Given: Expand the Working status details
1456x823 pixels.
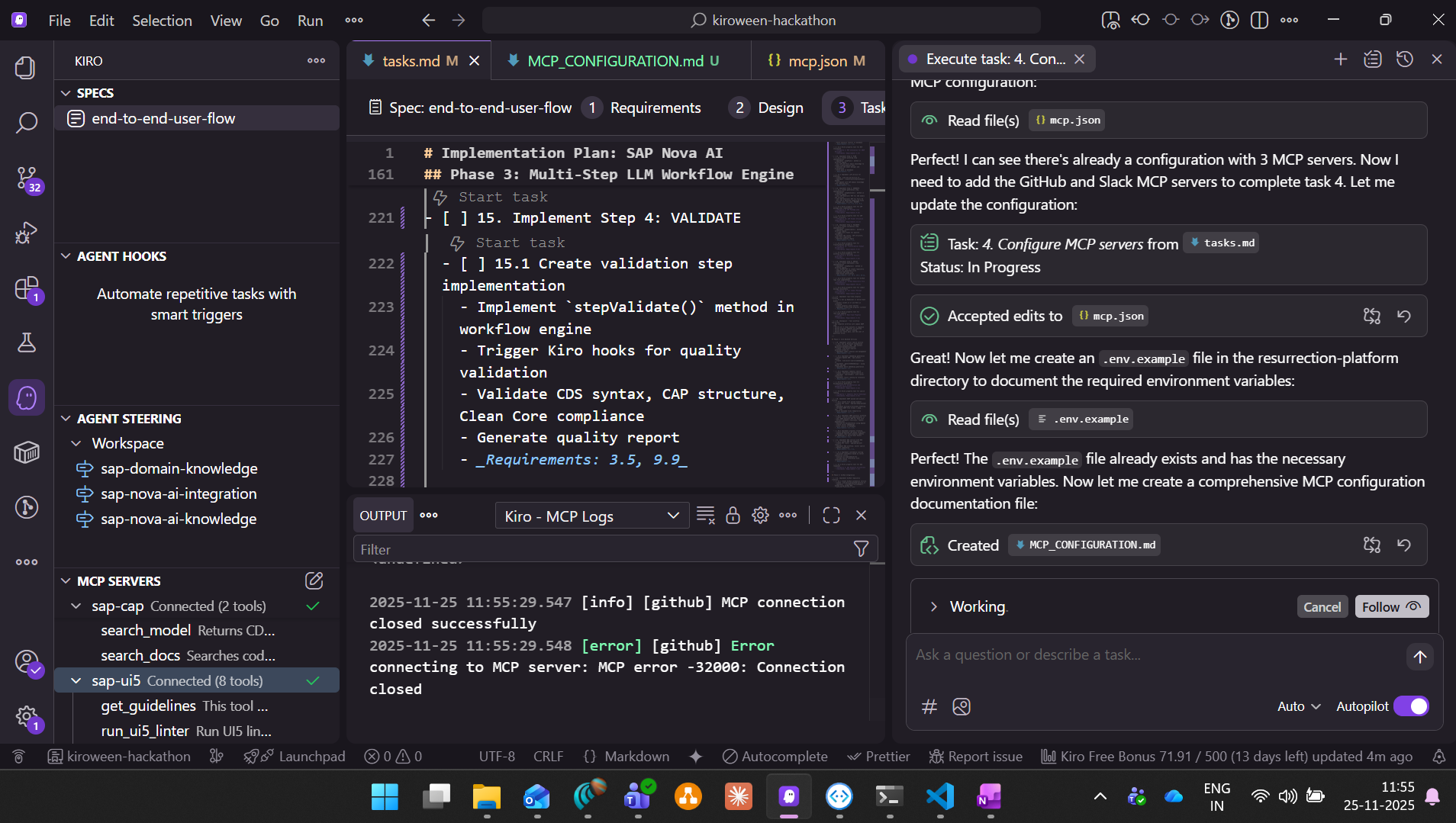Looking at the screenshot, I should click(933, 607).
